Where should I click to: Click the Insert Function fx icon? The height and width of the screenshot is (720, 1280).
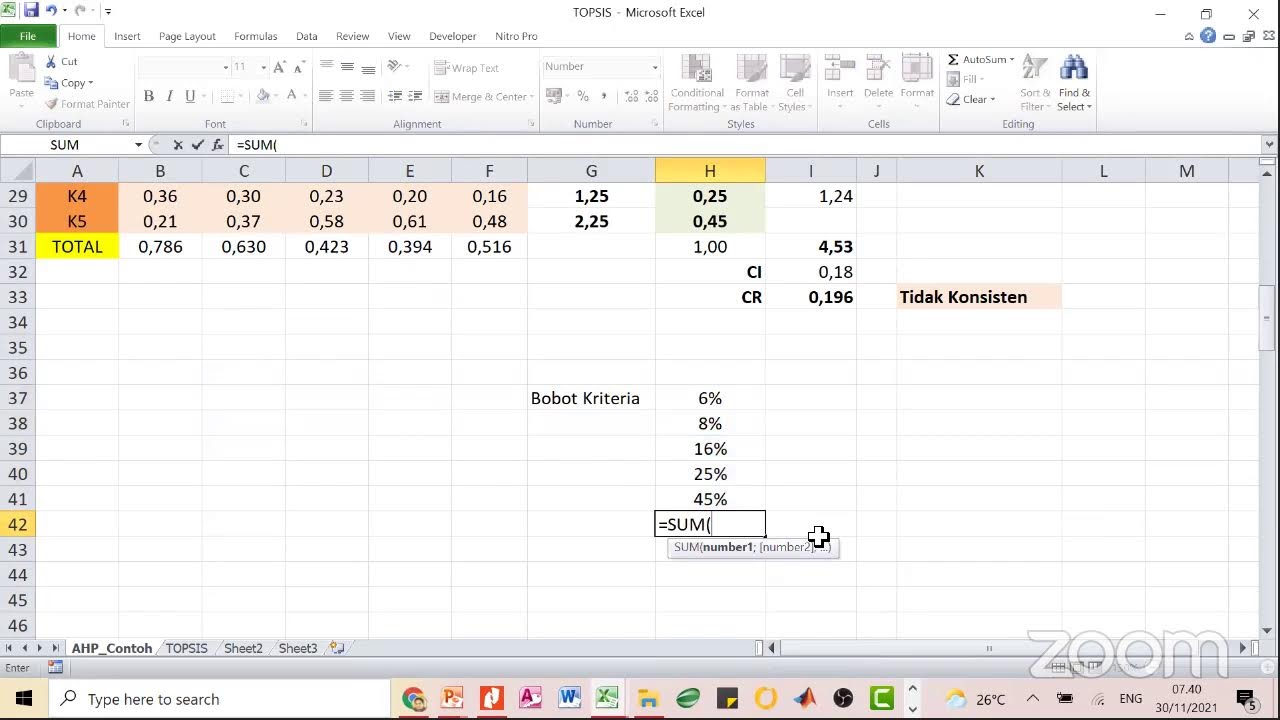coord(218,145)
